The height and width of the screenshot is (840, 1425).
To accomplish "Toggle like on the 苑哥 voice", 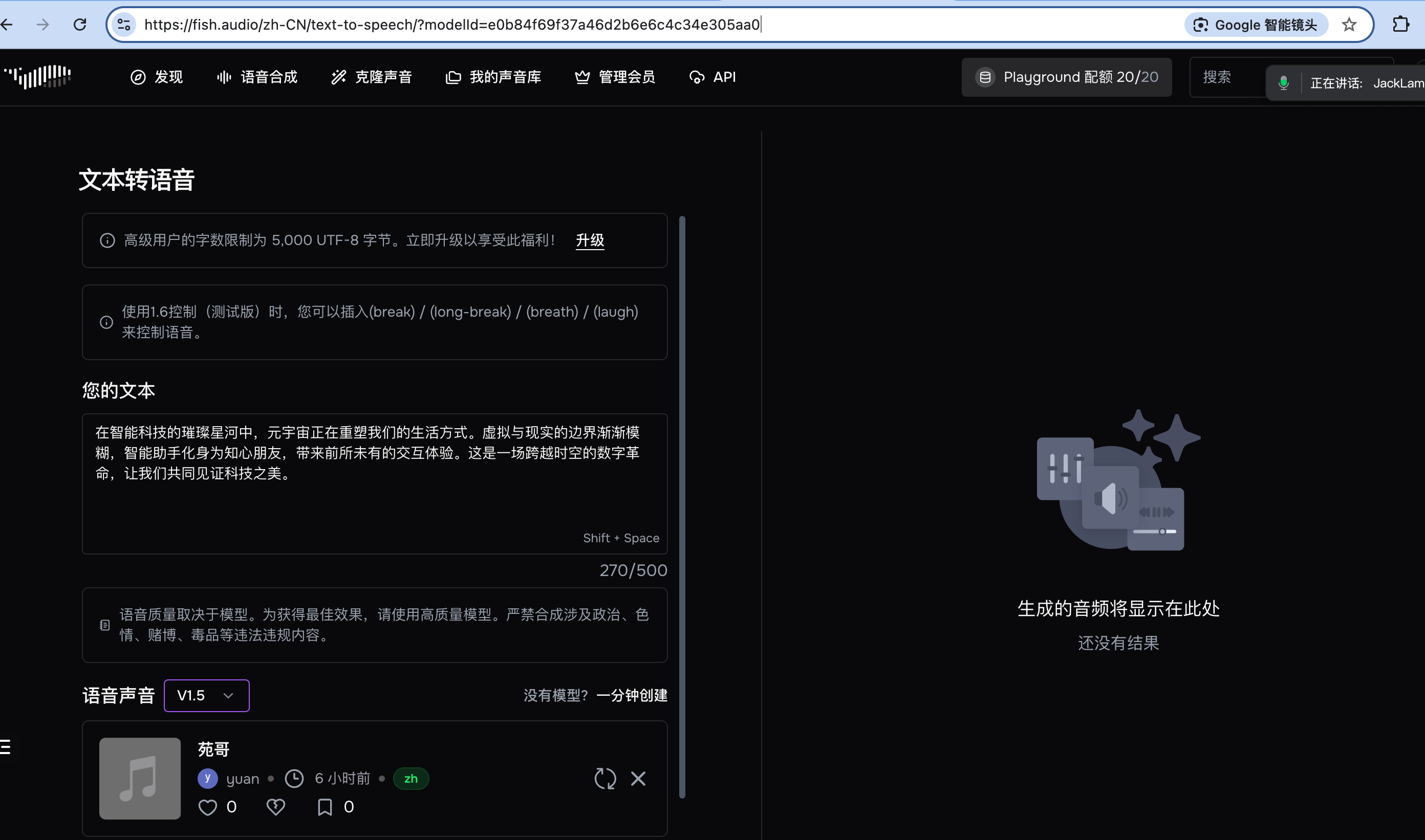I will 208,807.
